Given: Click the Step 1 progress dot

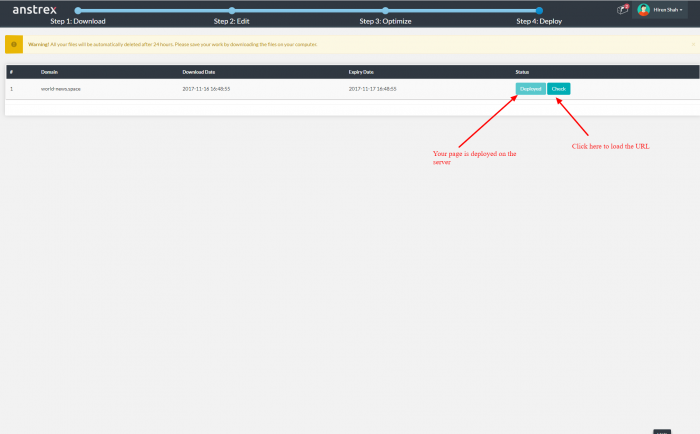Looking at the screenshot, I should tap(78, 10).
